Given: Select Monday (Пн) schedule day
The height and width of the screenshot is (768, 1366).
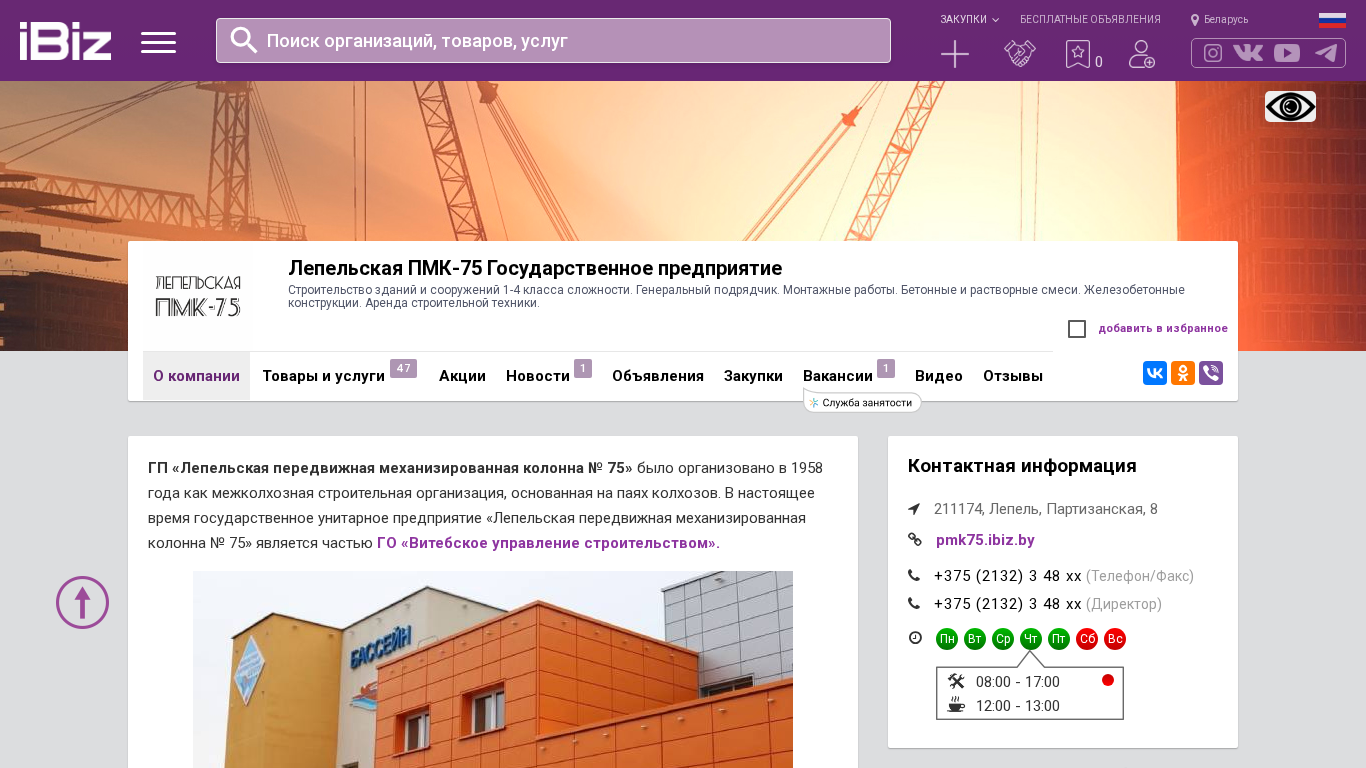Looking at the screenshot, I should (x=947, y=639).
